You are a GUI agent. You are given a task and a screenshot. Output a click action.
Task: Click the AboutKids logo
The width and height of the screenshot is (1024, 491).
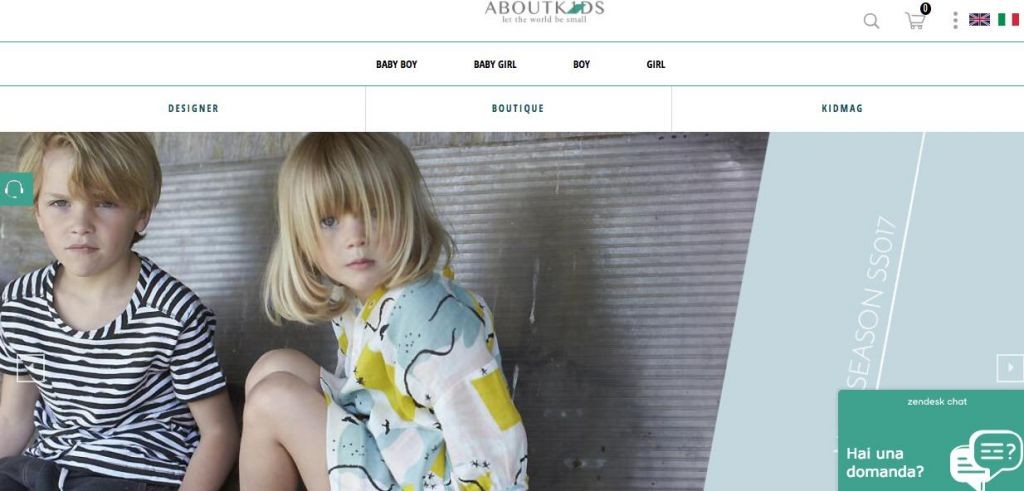pos(544,12)
